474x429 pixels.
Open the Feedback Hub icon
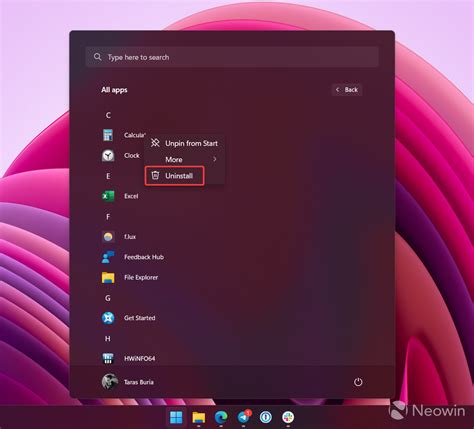108,257
